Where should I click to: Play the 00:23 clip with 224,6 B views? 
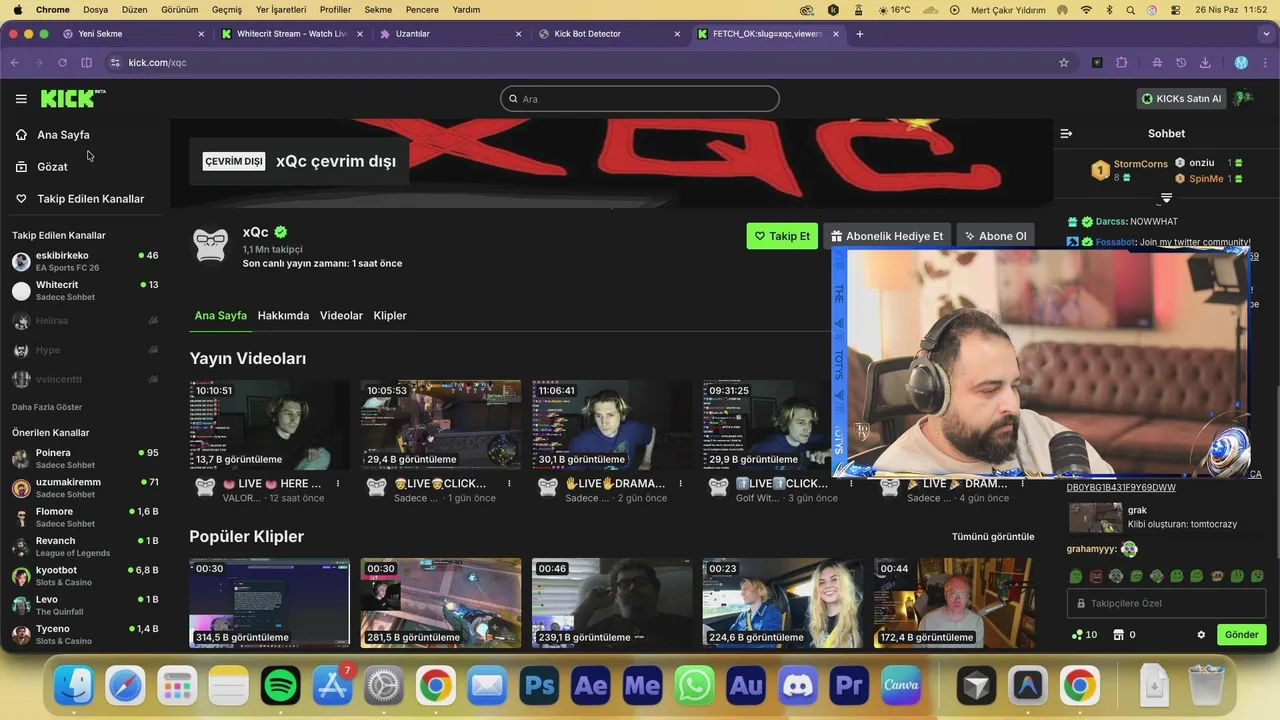[x=782, y=603]
